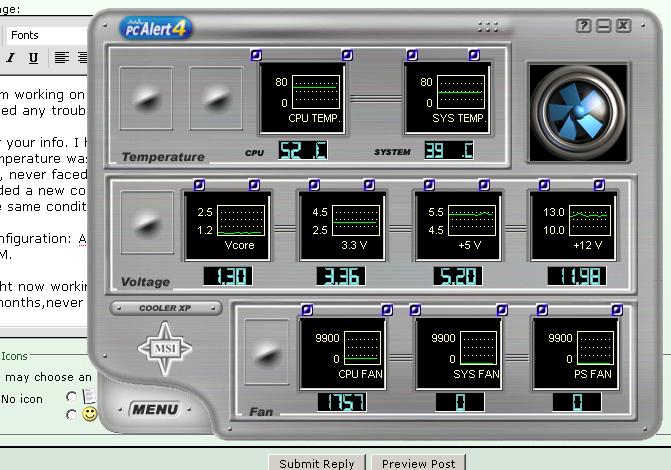
Task: Select the smiley face post icon radio
Action: [71, 414]
